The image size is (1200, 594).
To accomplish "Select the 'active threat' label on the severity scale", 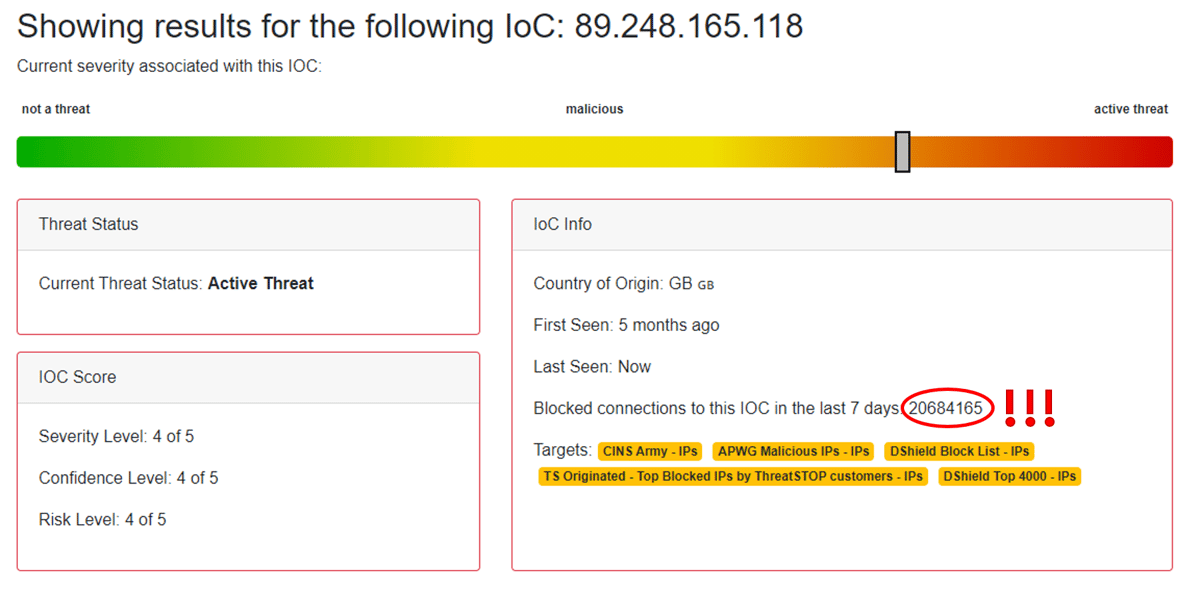I will coord(1131,108).
